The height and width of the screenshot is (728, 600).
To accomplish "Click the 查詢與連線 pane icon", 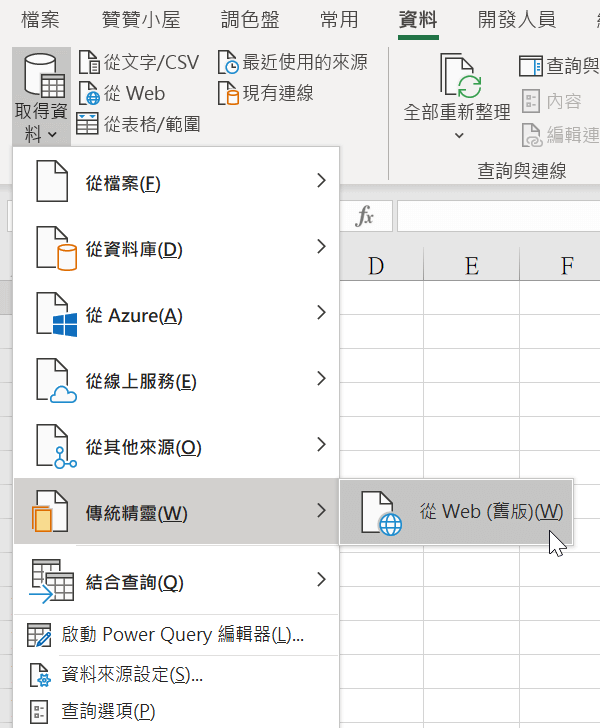I will (531, 66).
